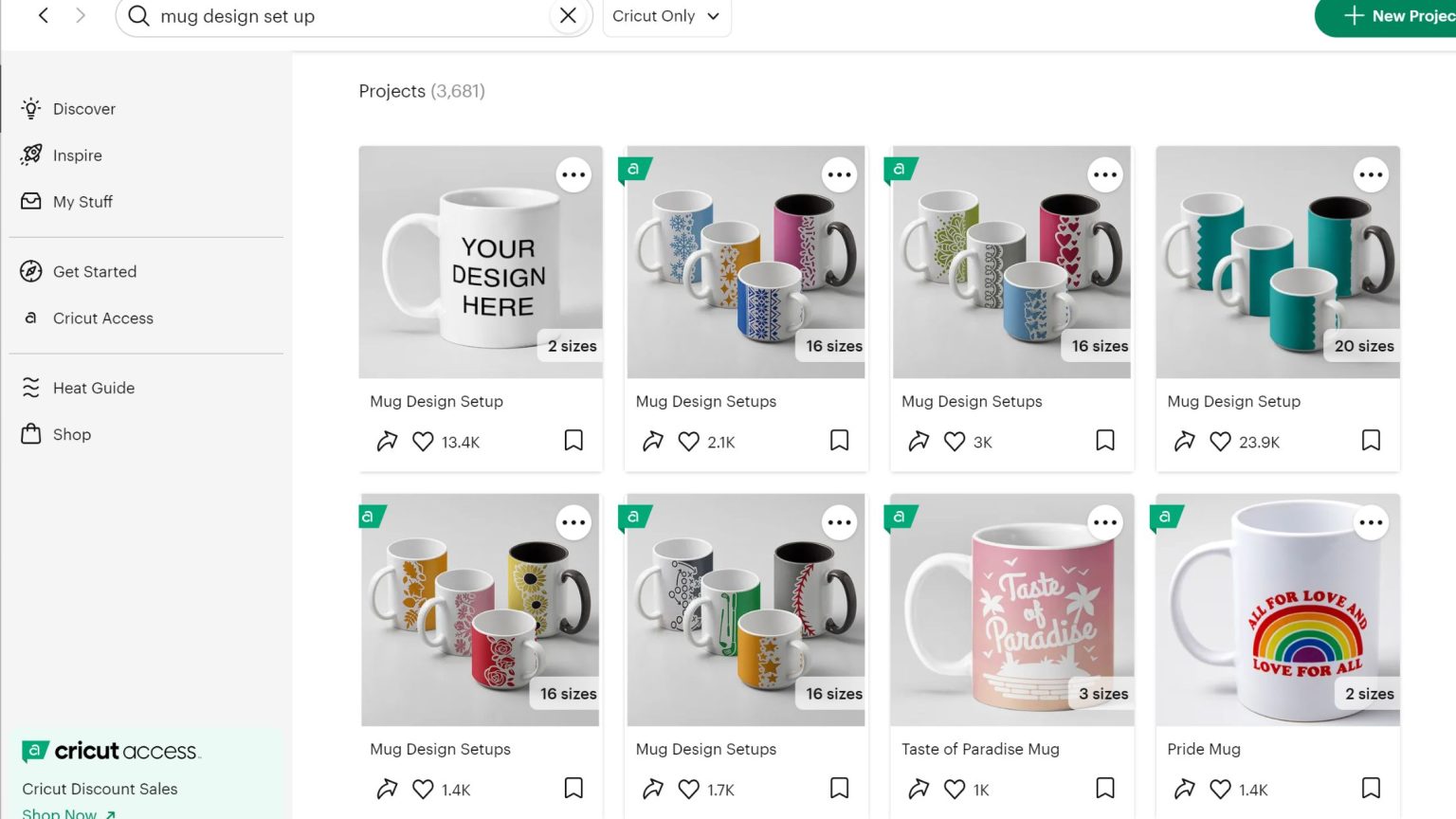Open the Discover section in the sidebar
This screenshot has height=819, width=1456.
pyautogui.click(x=83, y=108)
